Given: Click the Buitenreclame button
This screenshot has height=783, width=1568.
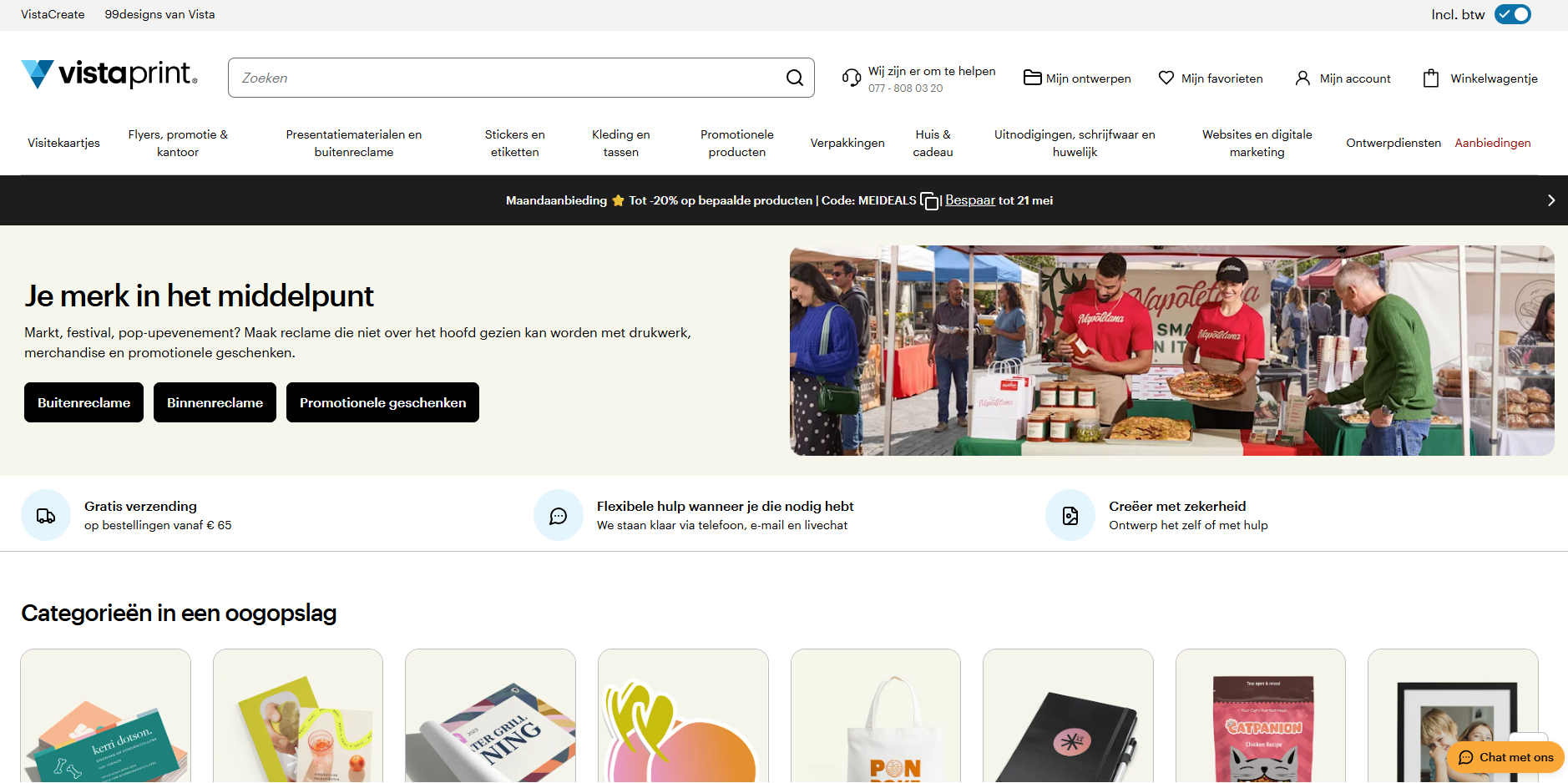Looking at the screenshot, I should [83, 402].
